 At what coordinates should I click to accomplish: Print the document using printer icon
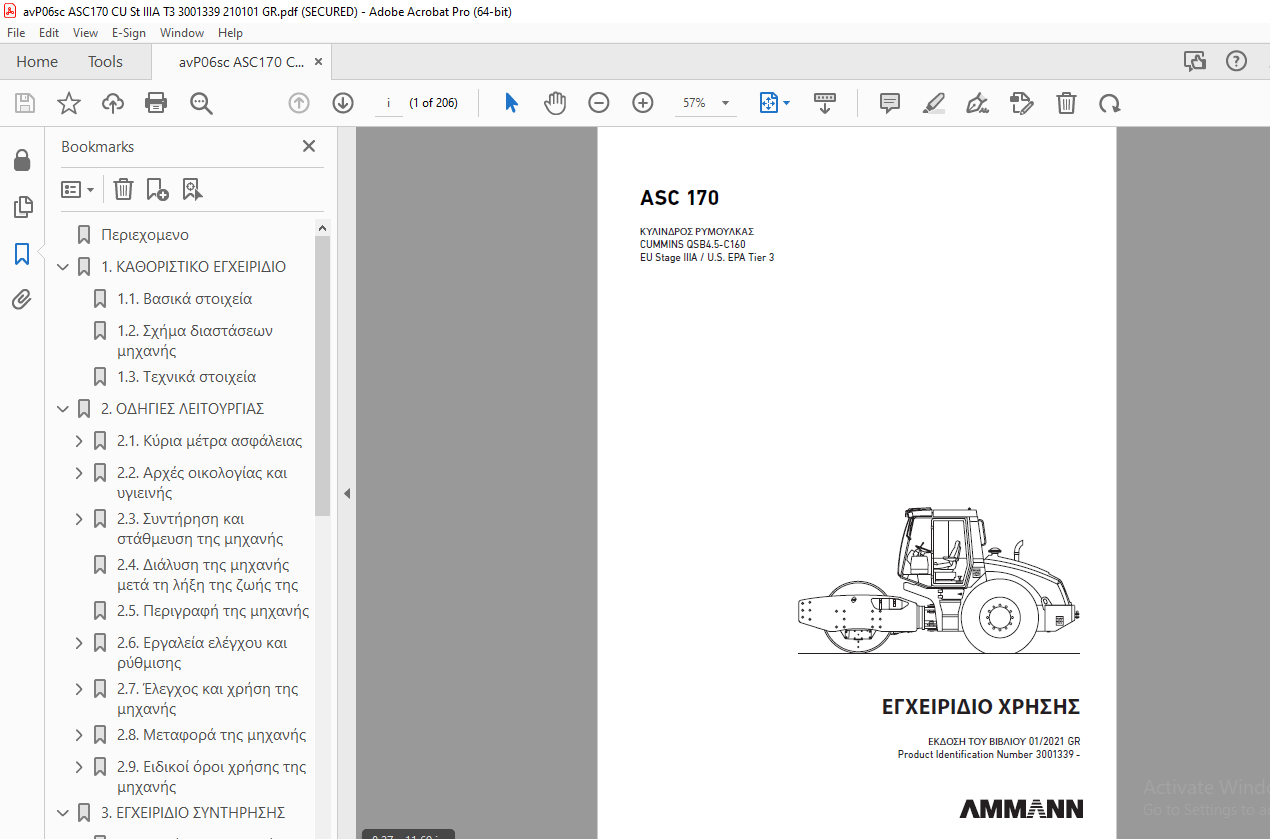click(x=156, y=103)
